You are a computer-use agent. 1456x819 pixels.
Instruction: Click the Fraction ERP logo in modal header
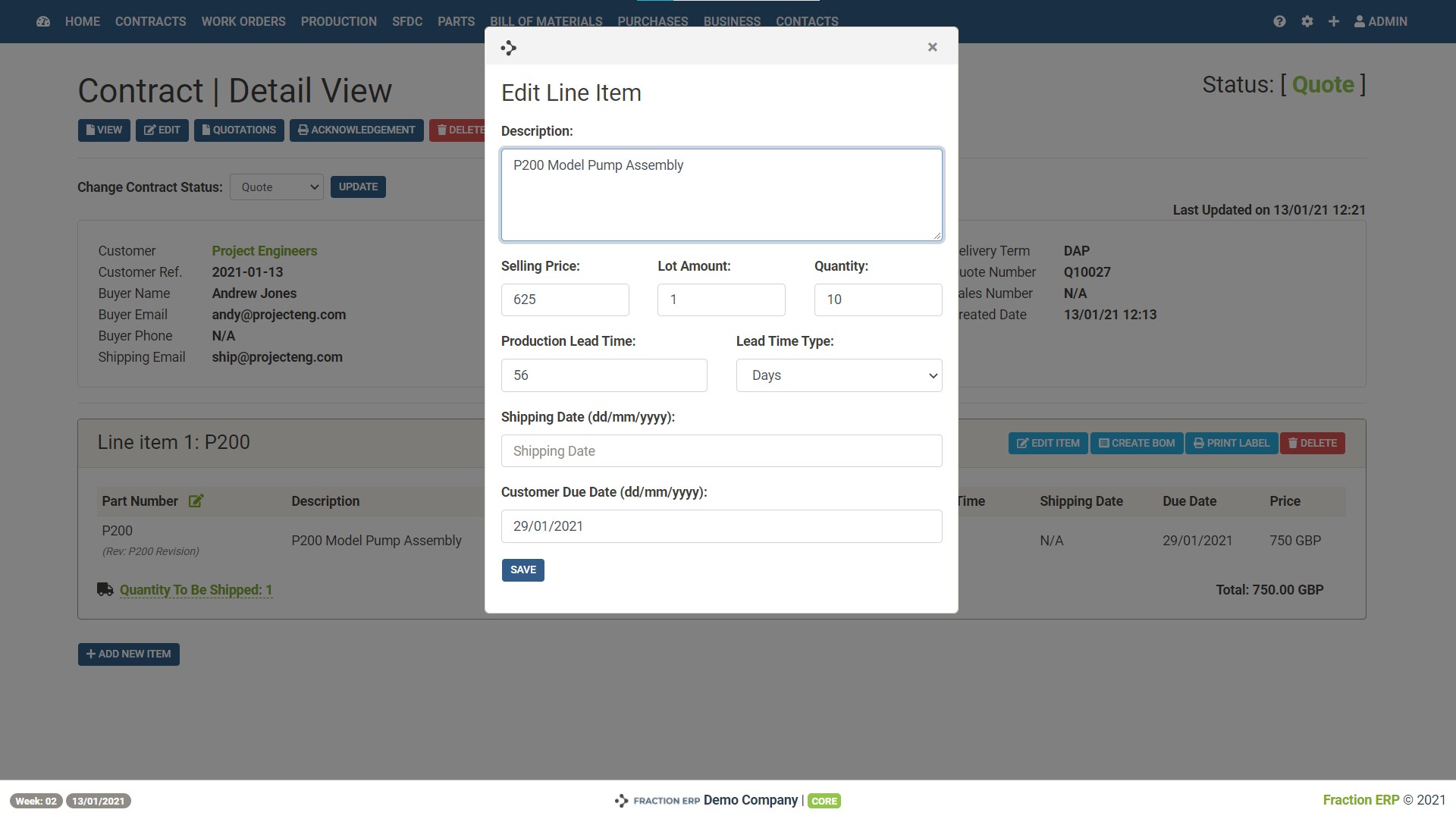(509, 48)
